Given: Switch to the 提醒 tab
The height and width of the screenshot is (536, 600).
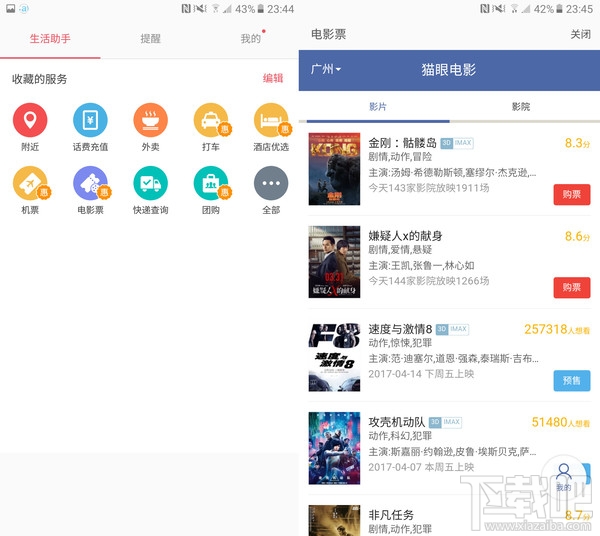Looking at the screenshot, I should (150, 39).
